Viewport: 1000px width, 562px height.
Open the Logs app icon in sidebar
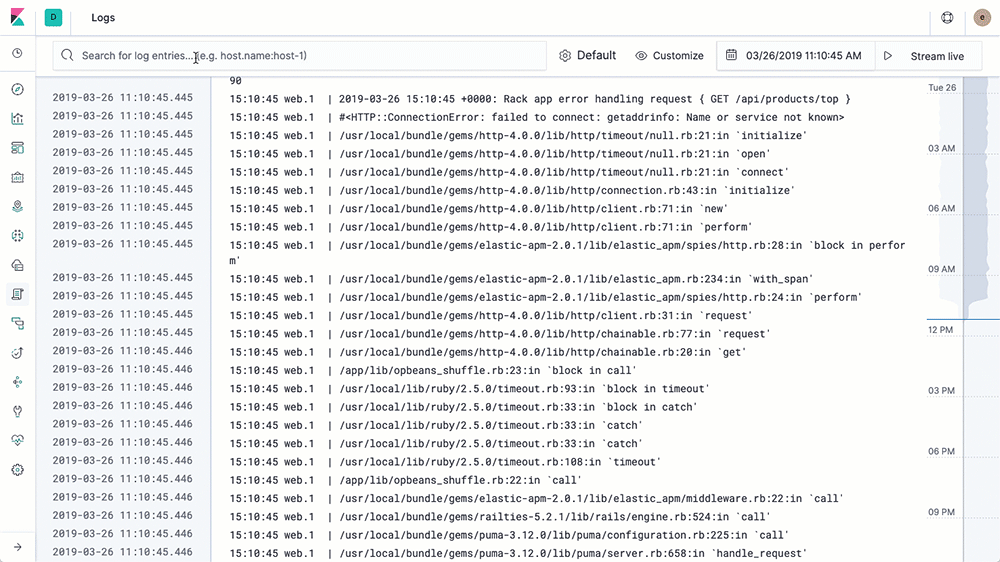[x=17, y=294]
